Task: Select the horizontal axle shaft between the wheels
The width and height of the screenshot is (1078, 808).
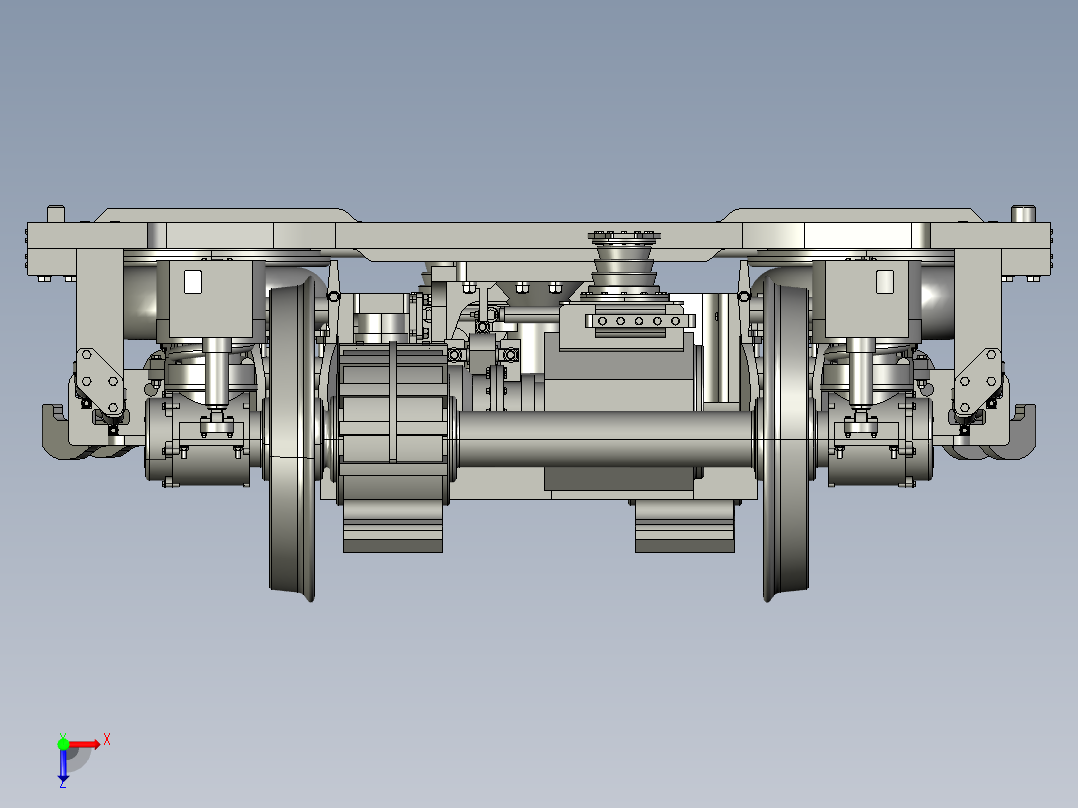Action: pos(604,439)
